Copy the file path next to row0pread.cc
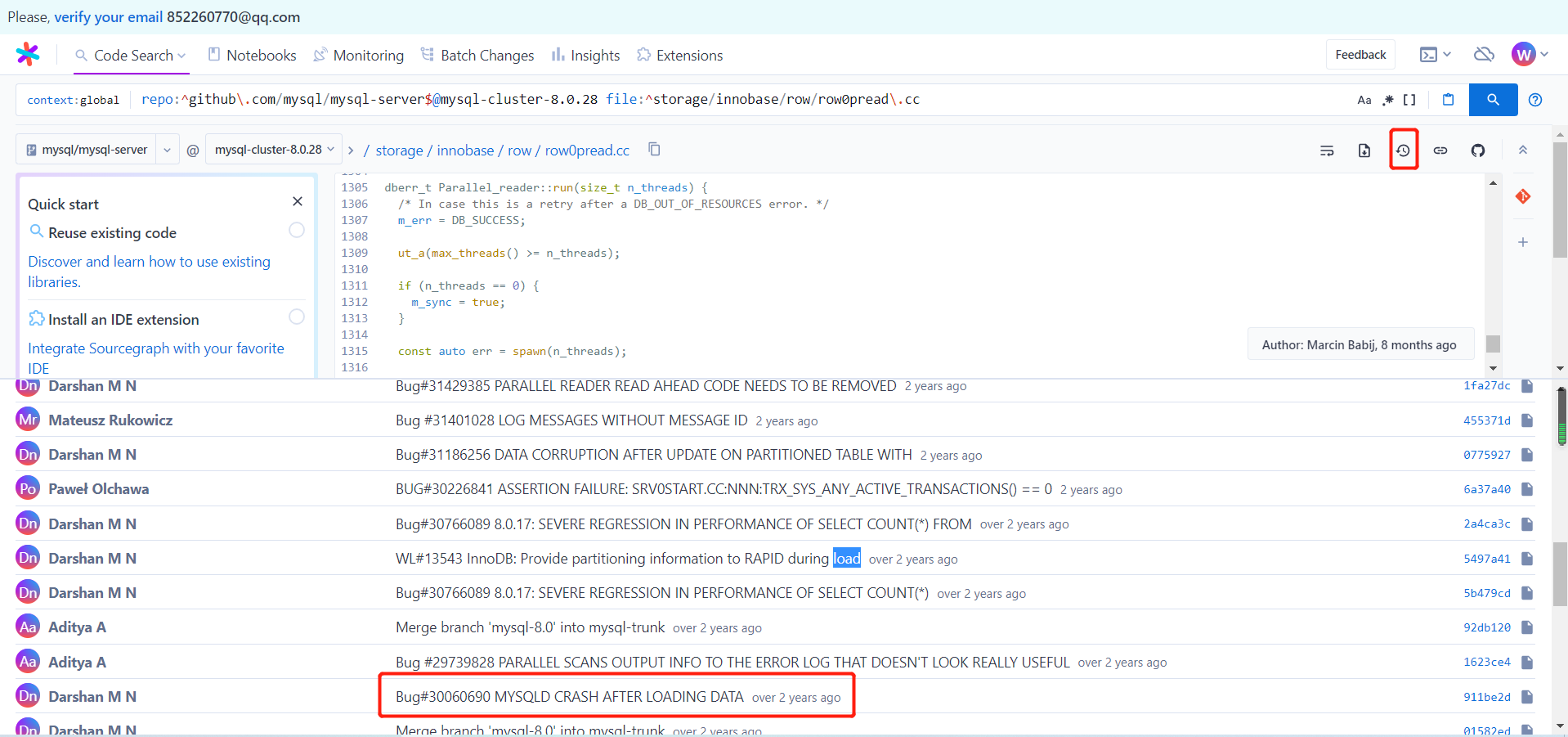The height and width of the screenshot is (737, 1568). click(654, 150)
